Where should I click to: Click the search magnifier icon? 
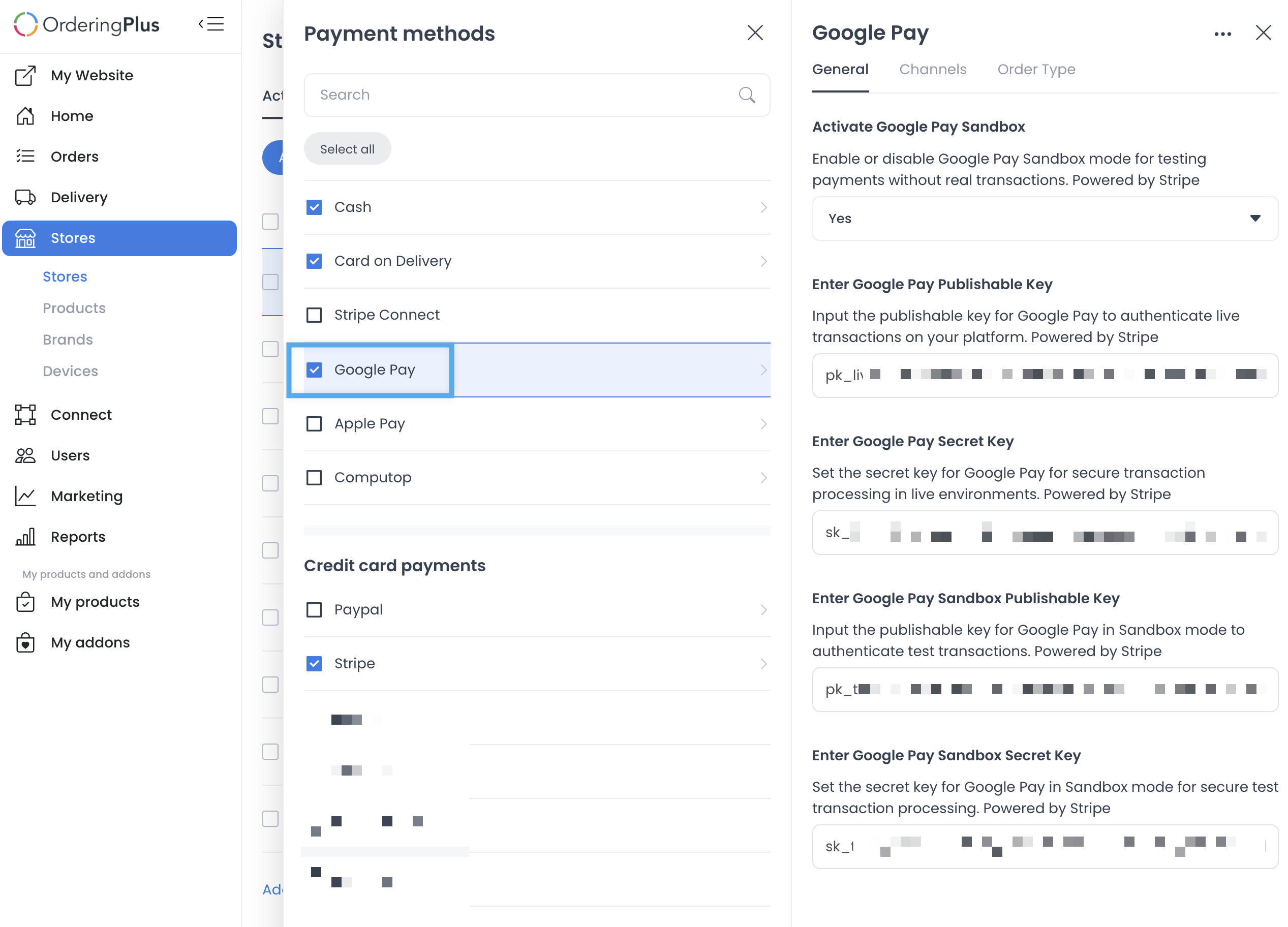[x=747, y=95]
